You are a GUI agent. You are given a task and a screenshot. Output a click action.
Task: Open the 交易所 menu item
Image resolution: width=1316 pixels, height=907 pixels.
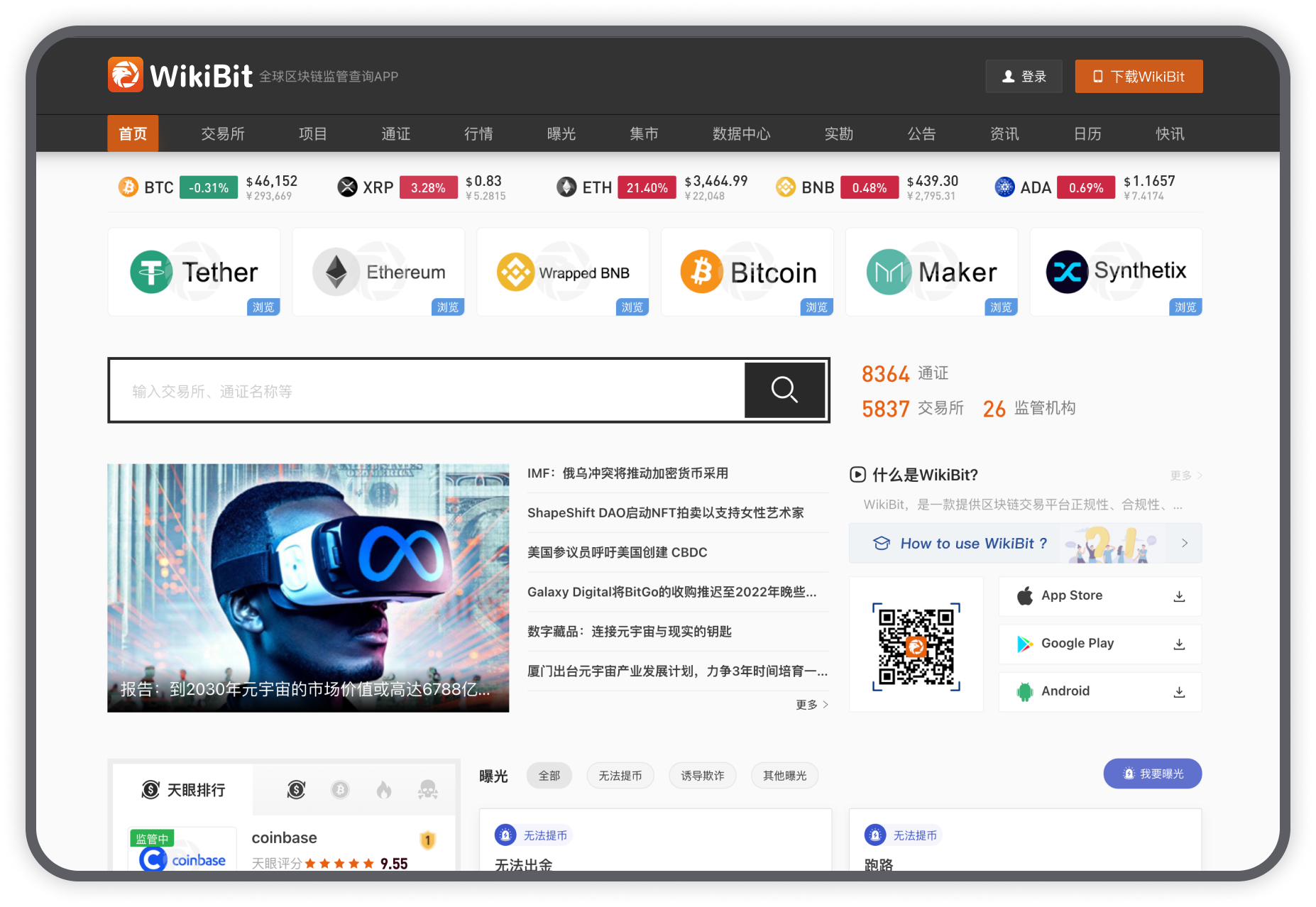click(x=222, y=133)
